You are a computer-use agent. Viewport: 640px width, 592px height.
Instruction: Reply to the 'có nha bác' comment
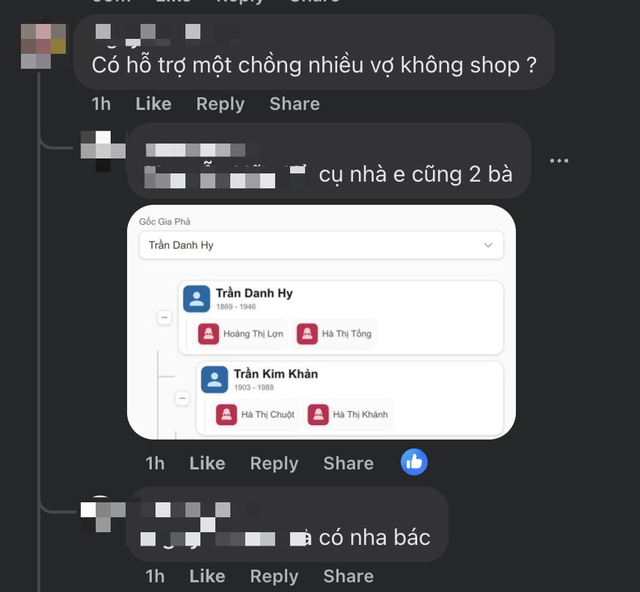274,576
